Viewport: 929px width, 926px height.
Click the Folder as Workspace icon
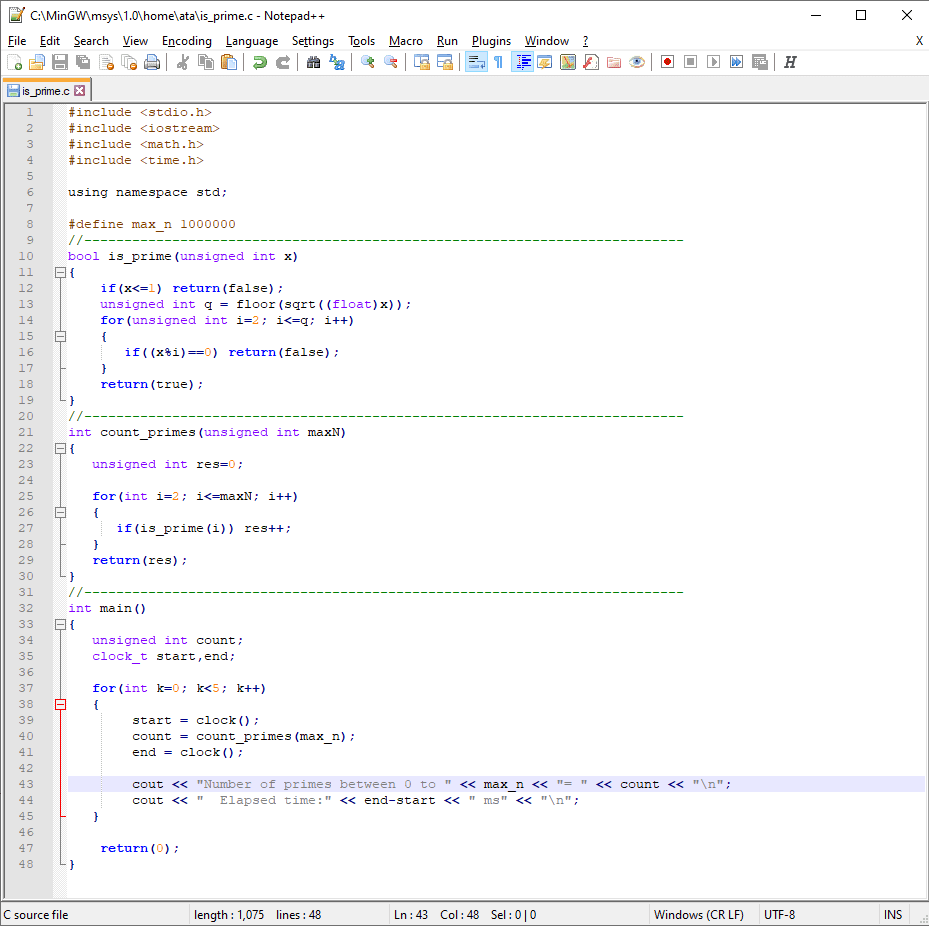pyautogui.click(x=614, y=62)
